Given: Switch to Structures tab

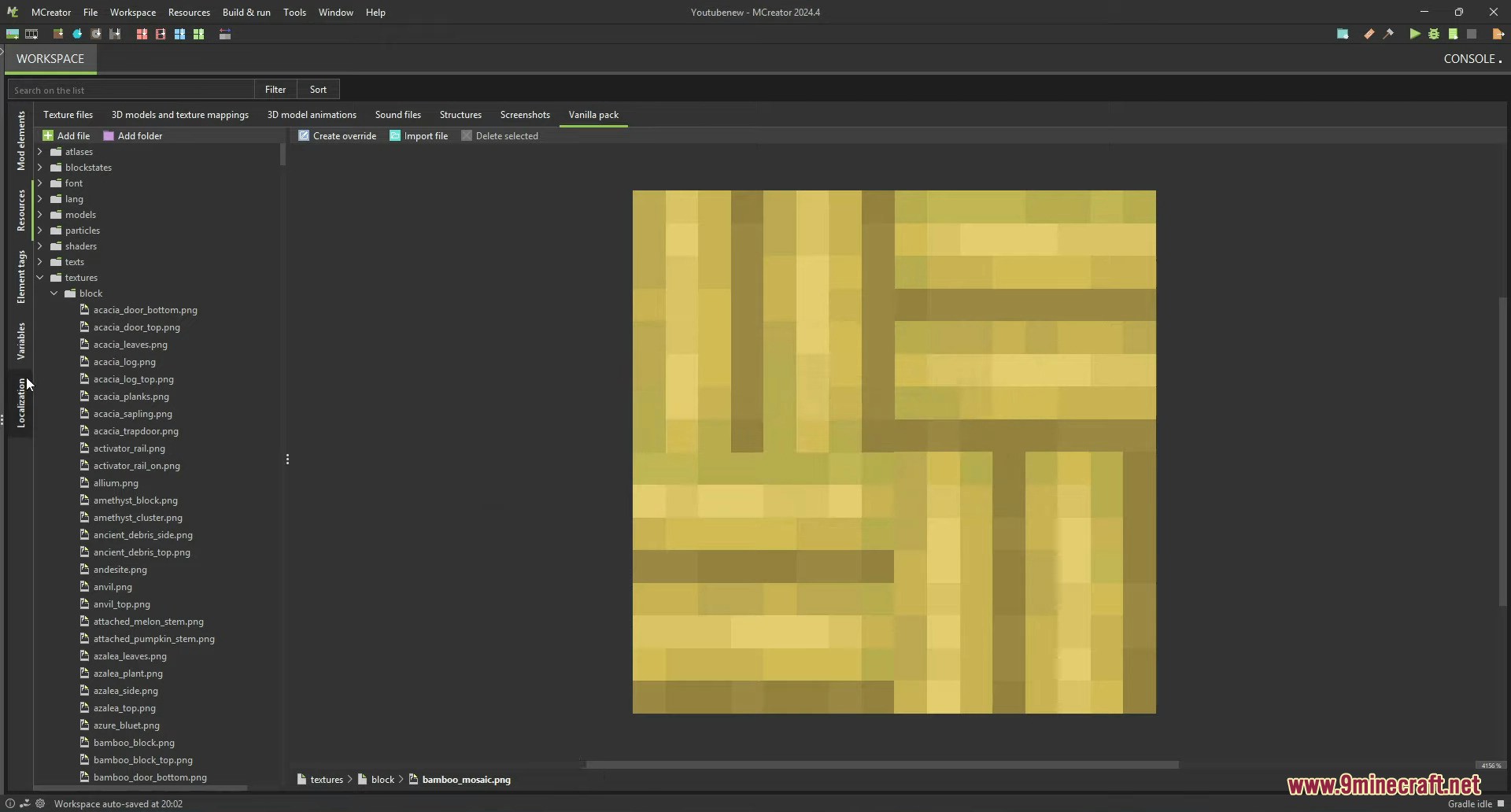Looking at the screenshot, I should [x=460, y=114].
